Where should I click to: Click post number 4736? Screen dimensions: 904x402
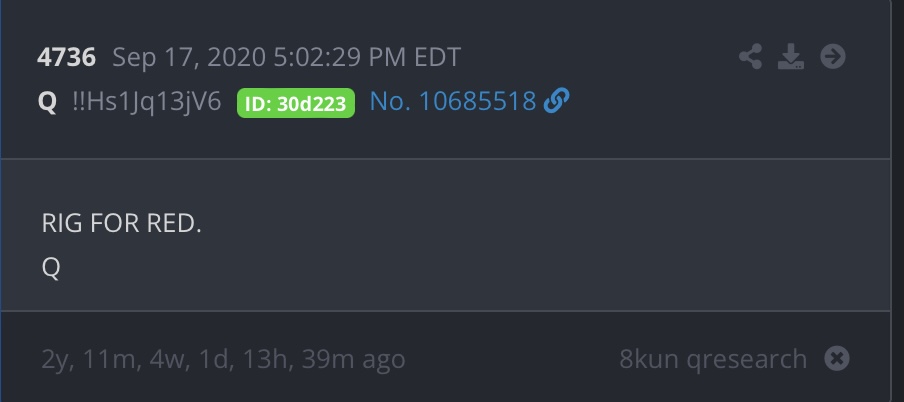click(x=66, y=57)
